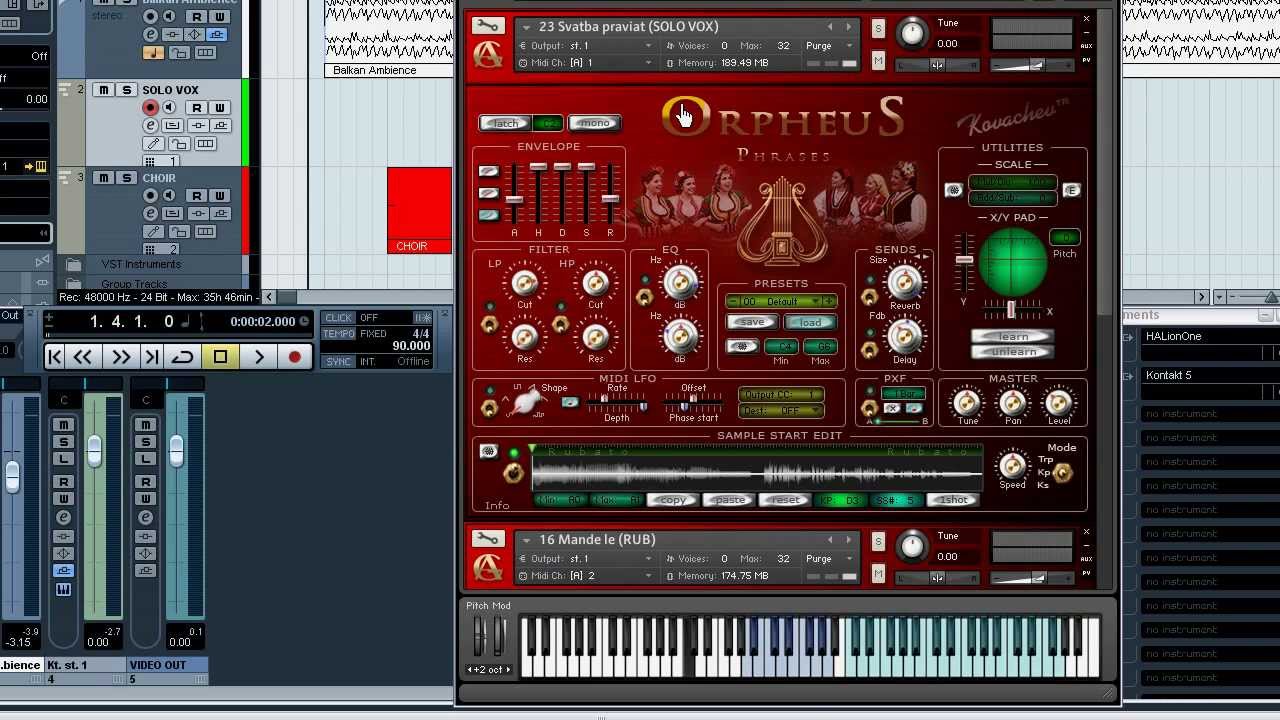1280x720 pixels.
Task: Toggle the latch button in Orpheus
Action: [505, 123]
